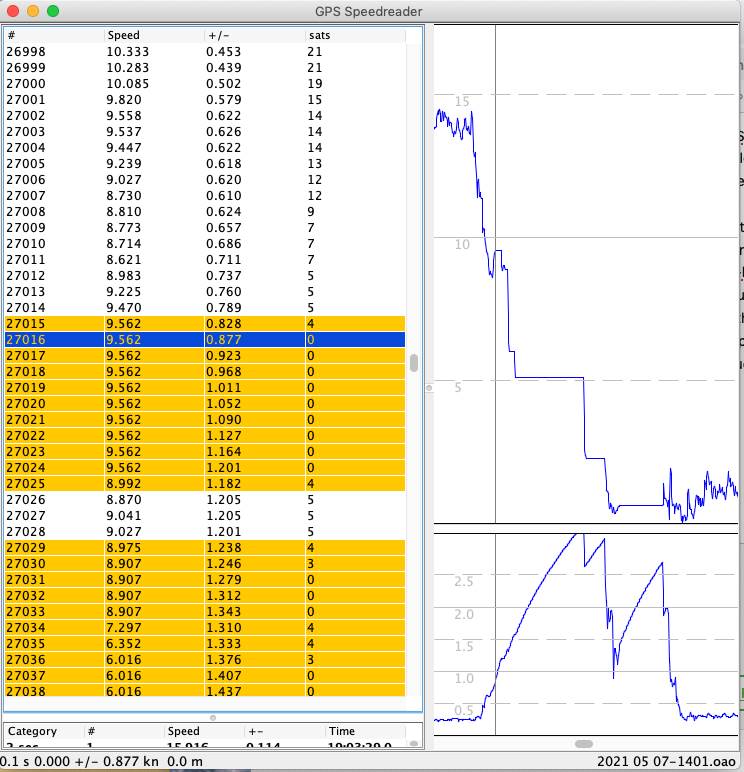The width and height of the screenshot is (744, 772).
Task: Click the speed graph near the 5 gridline plateau
Action: pos(550,377)
